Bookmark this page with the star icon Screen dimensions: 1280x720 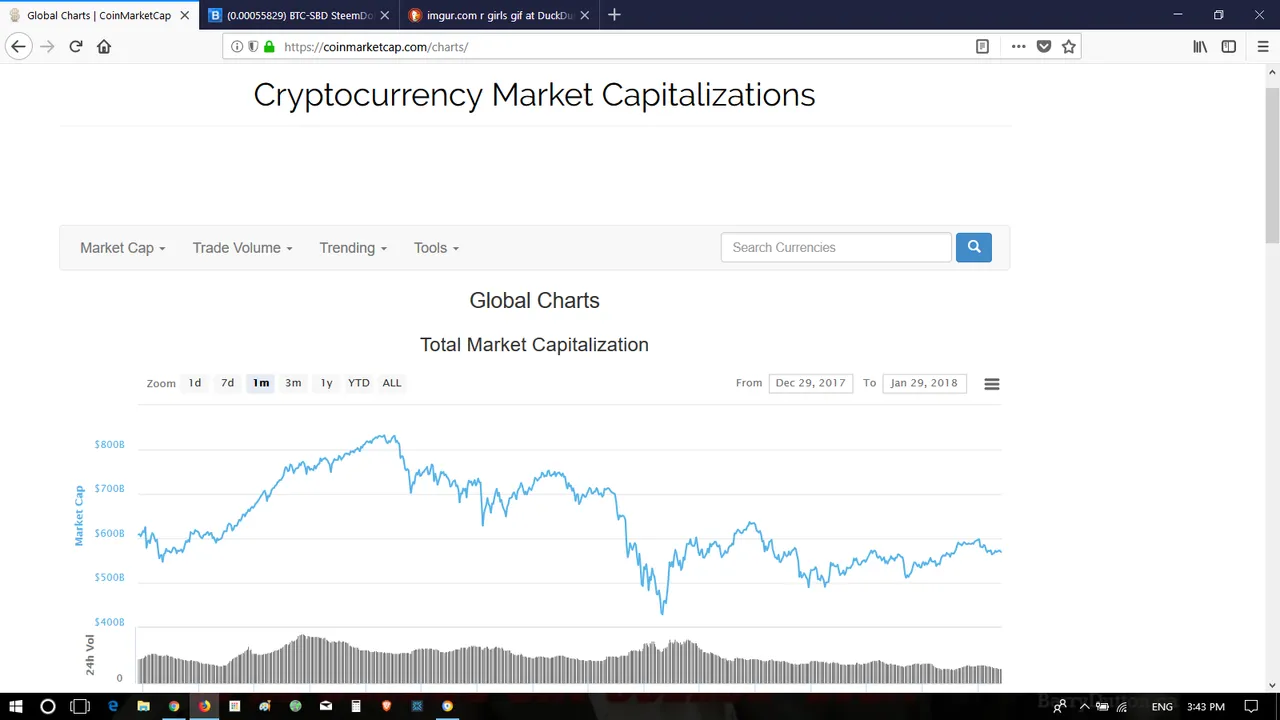[x=1069, y=46]
